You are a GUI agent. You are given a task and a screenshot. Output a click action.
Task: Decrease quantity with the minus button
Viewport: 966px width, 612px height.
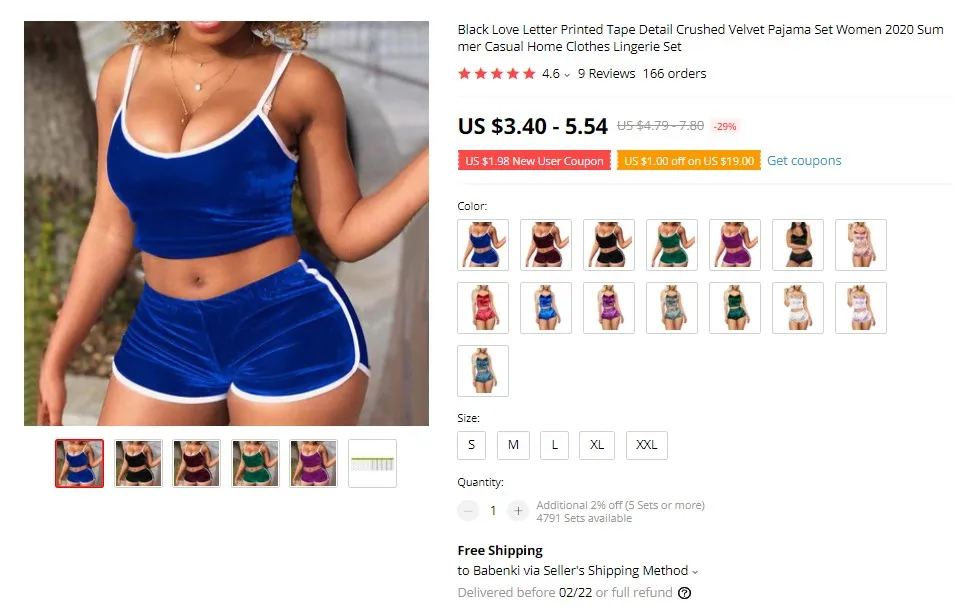point(468,511)
